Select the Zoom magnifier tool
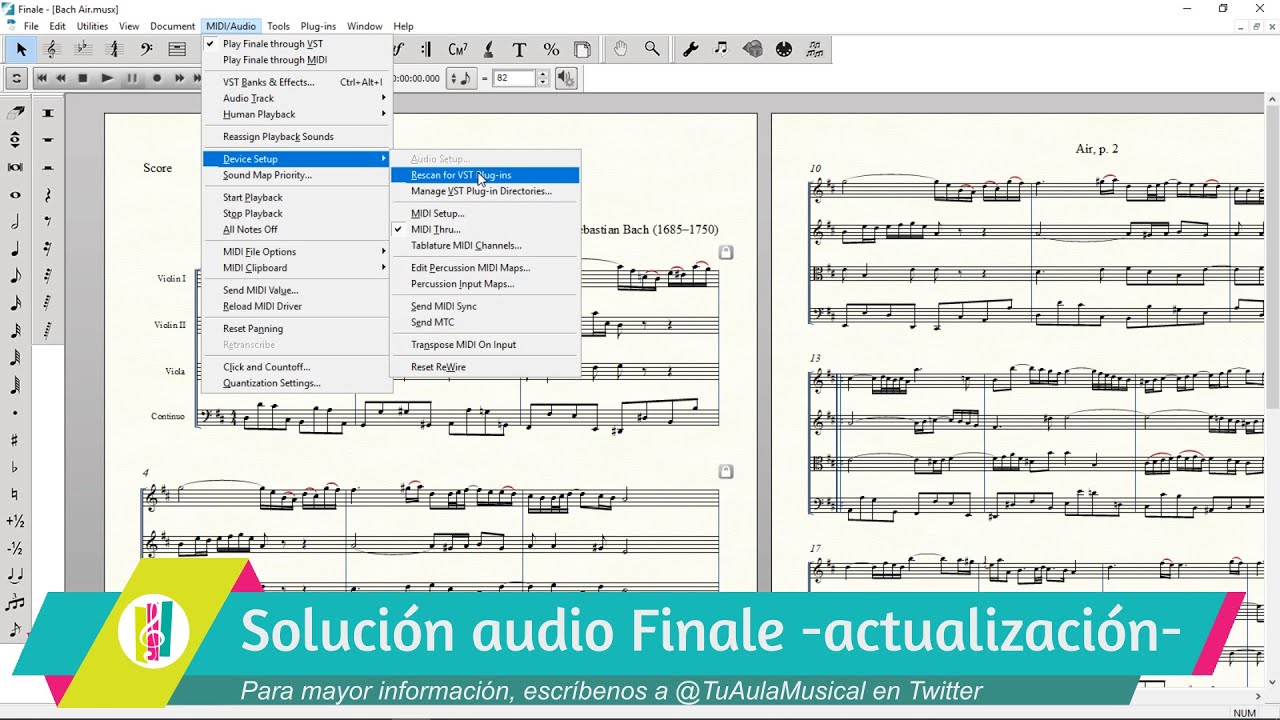This screenshot has height=720, width=1280. click(652, 48)
